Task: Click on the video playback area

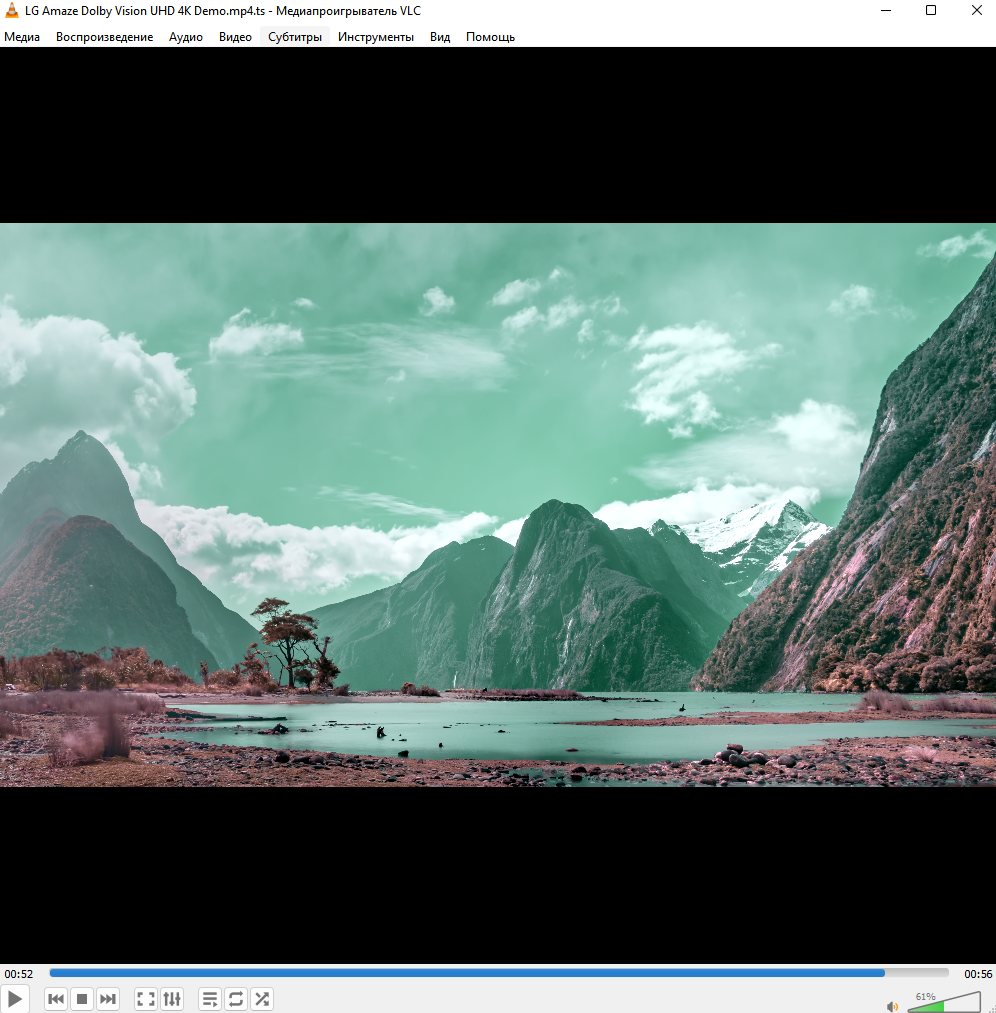Action: tap(498, 505)
